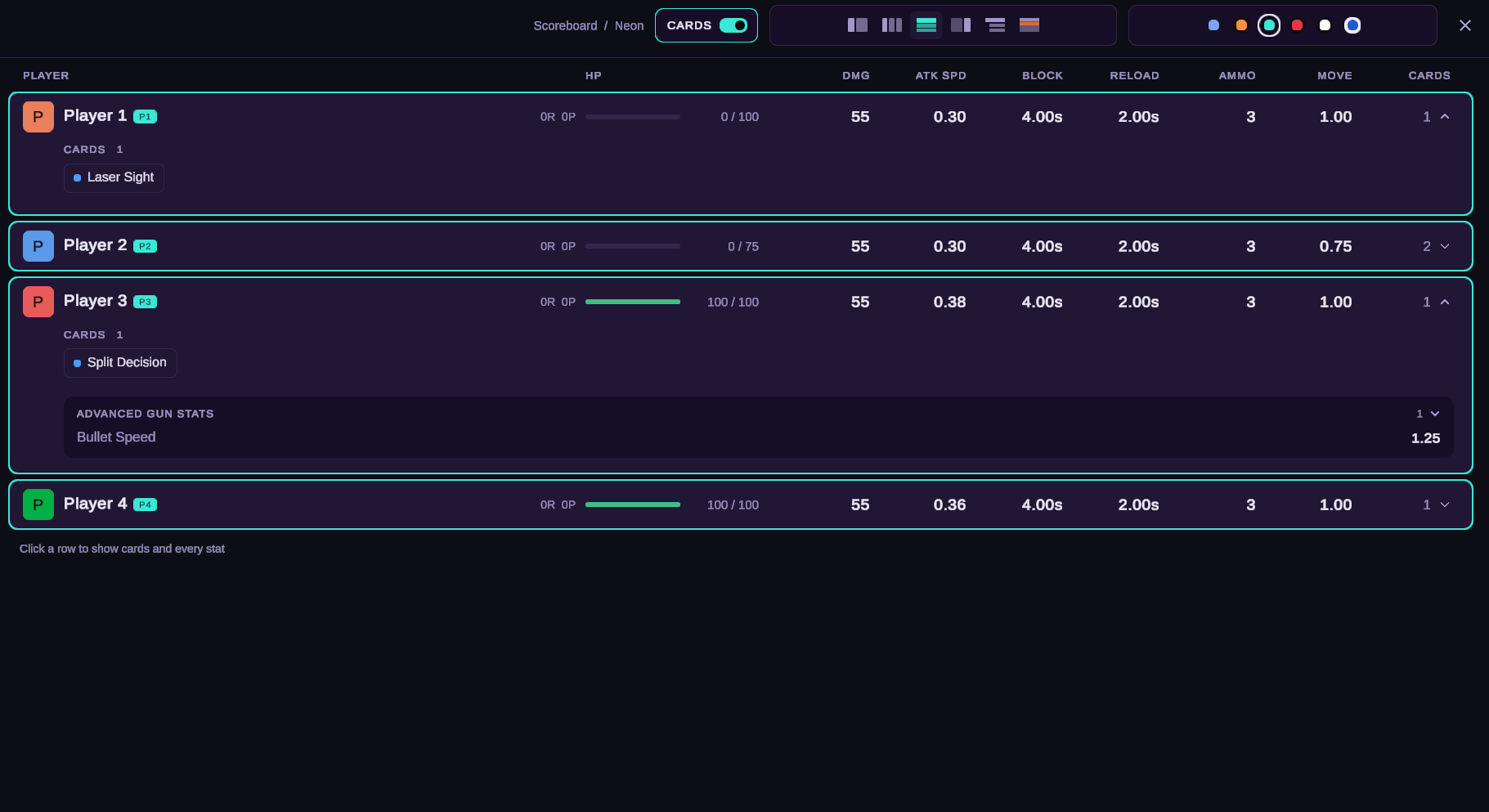Click the Bullet Speed value 1.25
1489x812 pixels.
[1425, 438]
